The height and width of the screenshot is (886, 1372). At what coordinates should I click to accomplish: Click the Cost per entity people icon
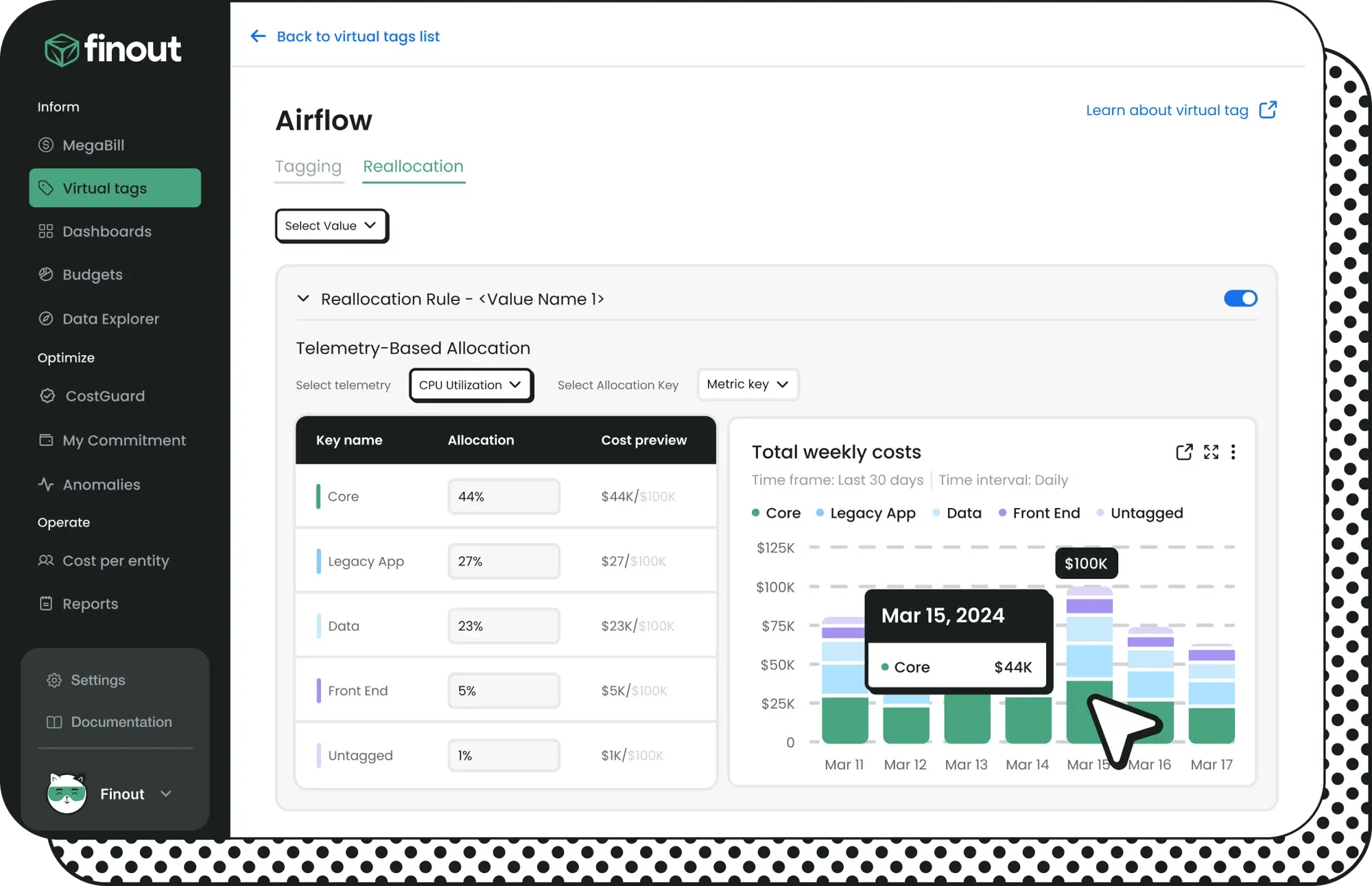pyautogui.click(x=46, y=560)
